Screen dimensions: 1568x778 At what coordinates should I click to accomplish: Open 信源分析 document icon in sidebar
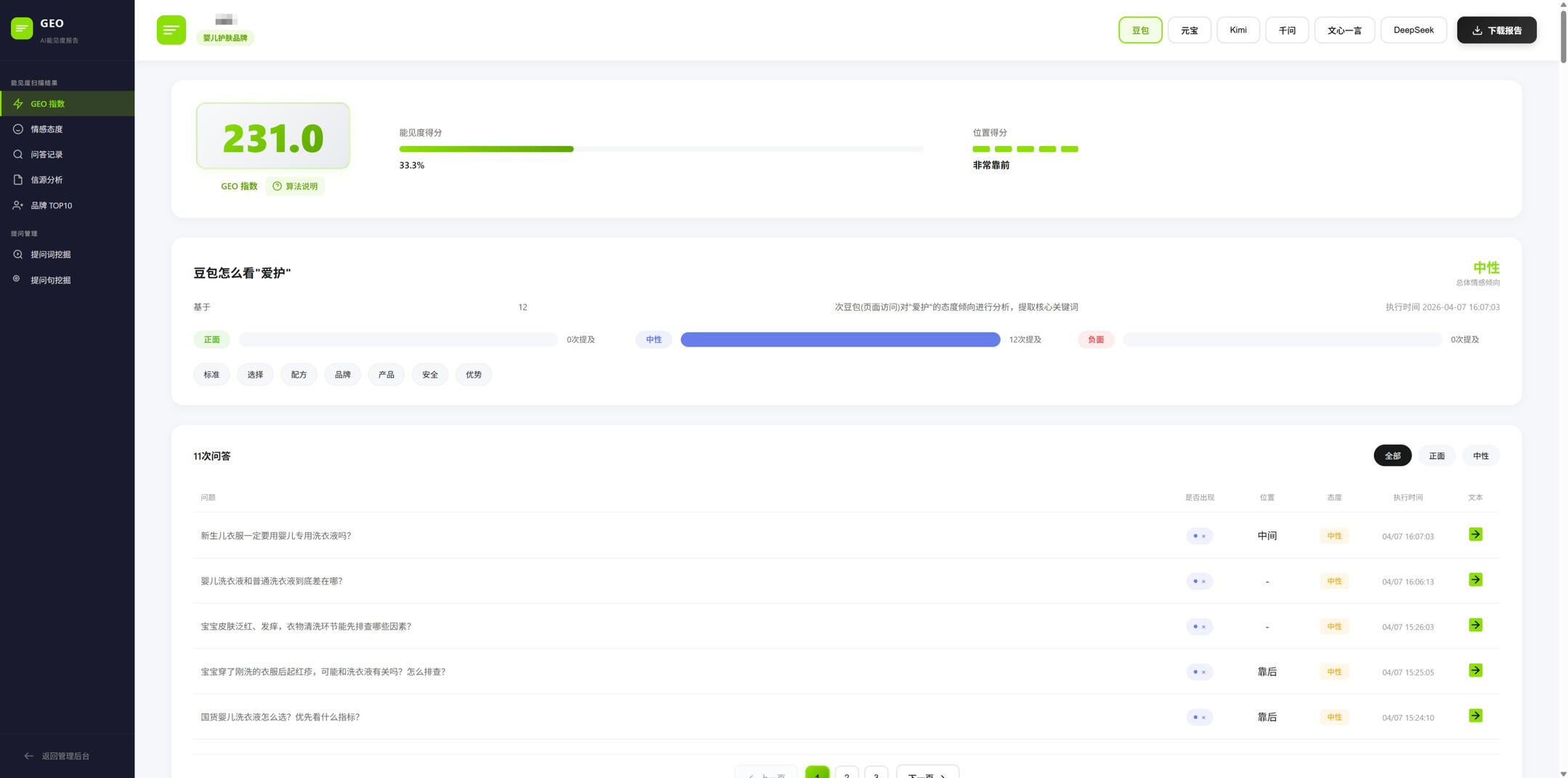[18, 180]
